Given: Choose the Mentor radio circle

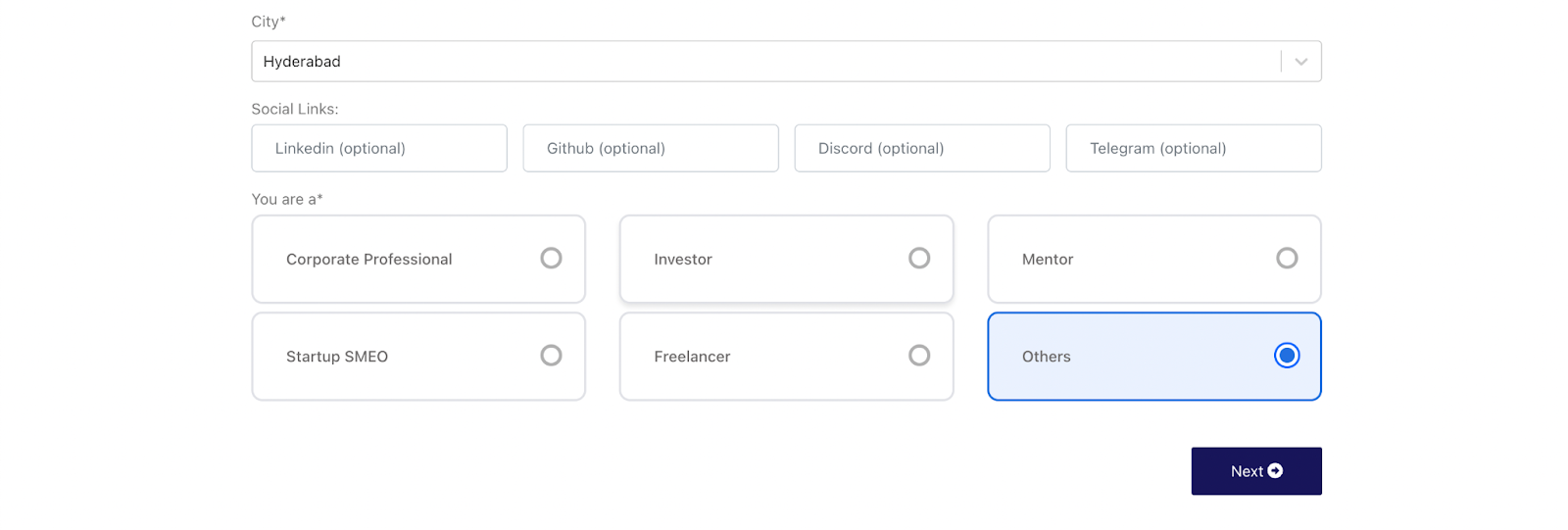Looking at the screenshot, I should click(1287, 258).
